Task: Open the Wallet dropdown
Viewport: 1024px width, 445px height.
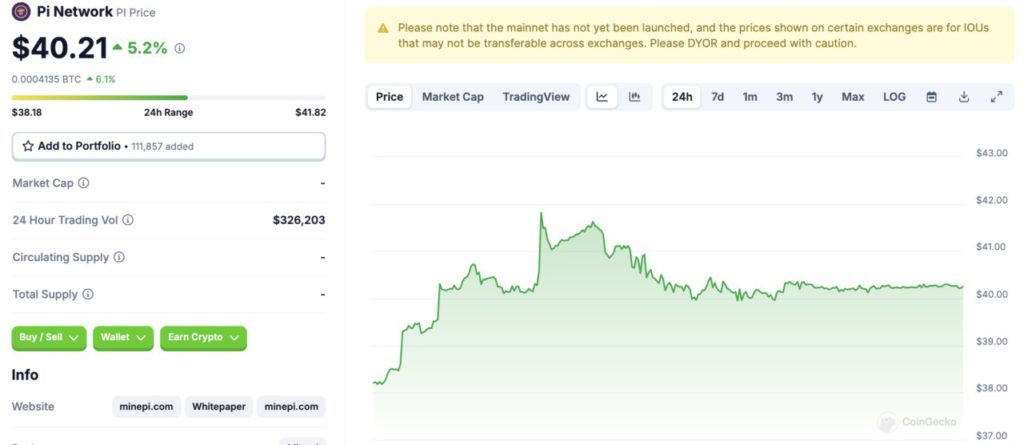Action: coord(123,338)
